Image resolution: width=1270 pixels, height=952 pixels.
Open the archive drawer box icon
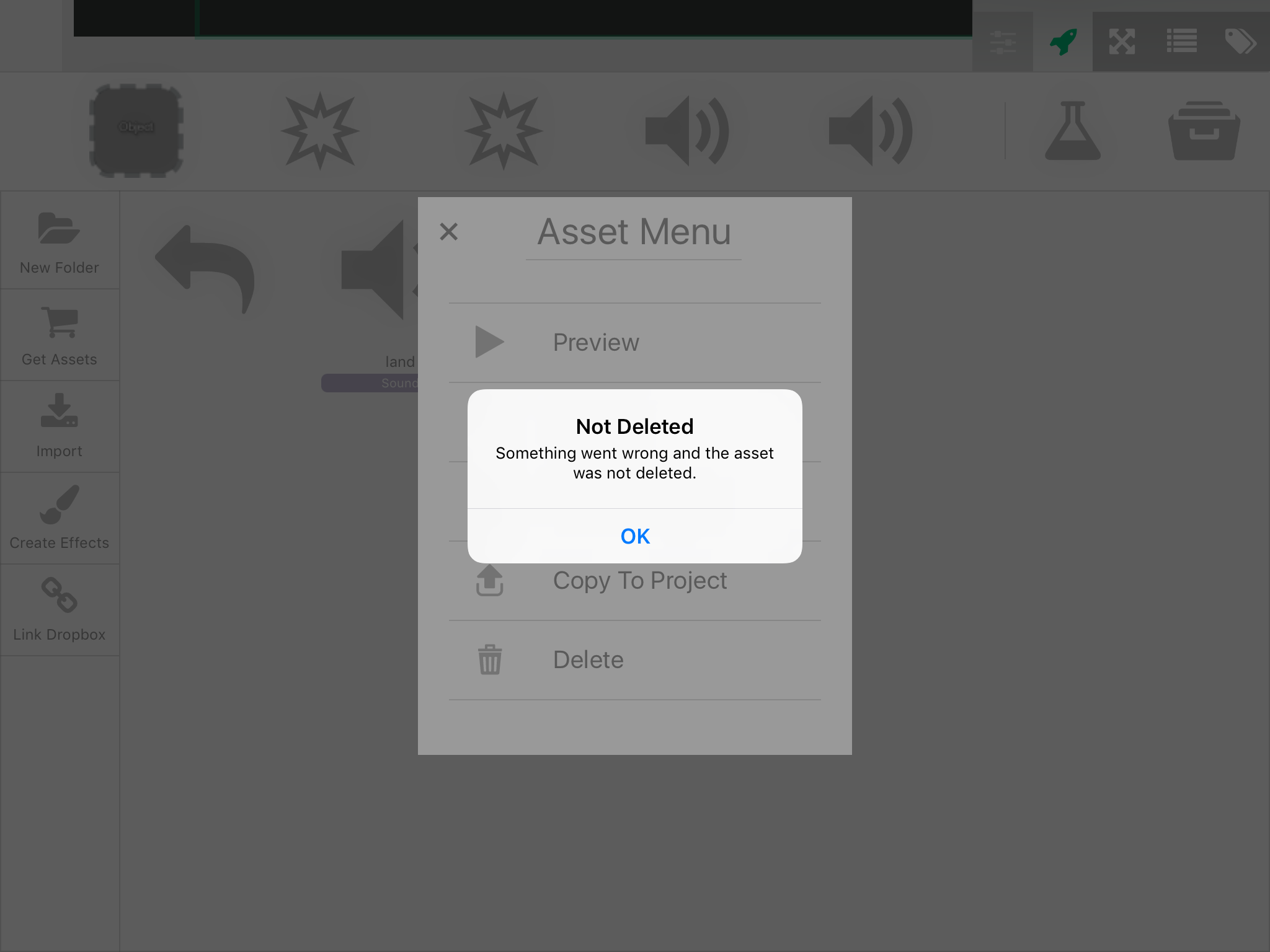(x=1204, y=131)
